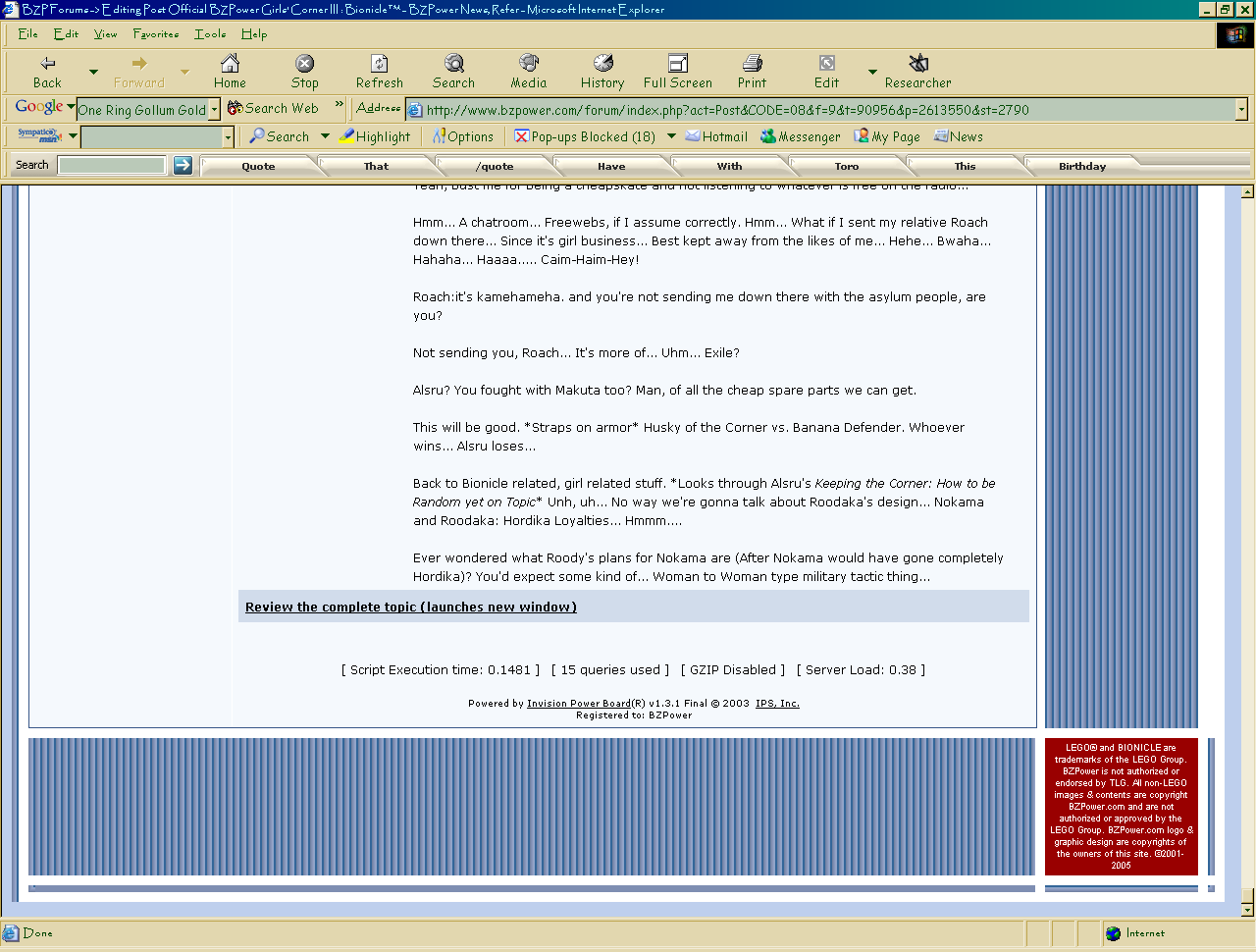Expand Google search box history dropdown
This screenshot has height=952, width=1256.
click(x=215, y=110)
